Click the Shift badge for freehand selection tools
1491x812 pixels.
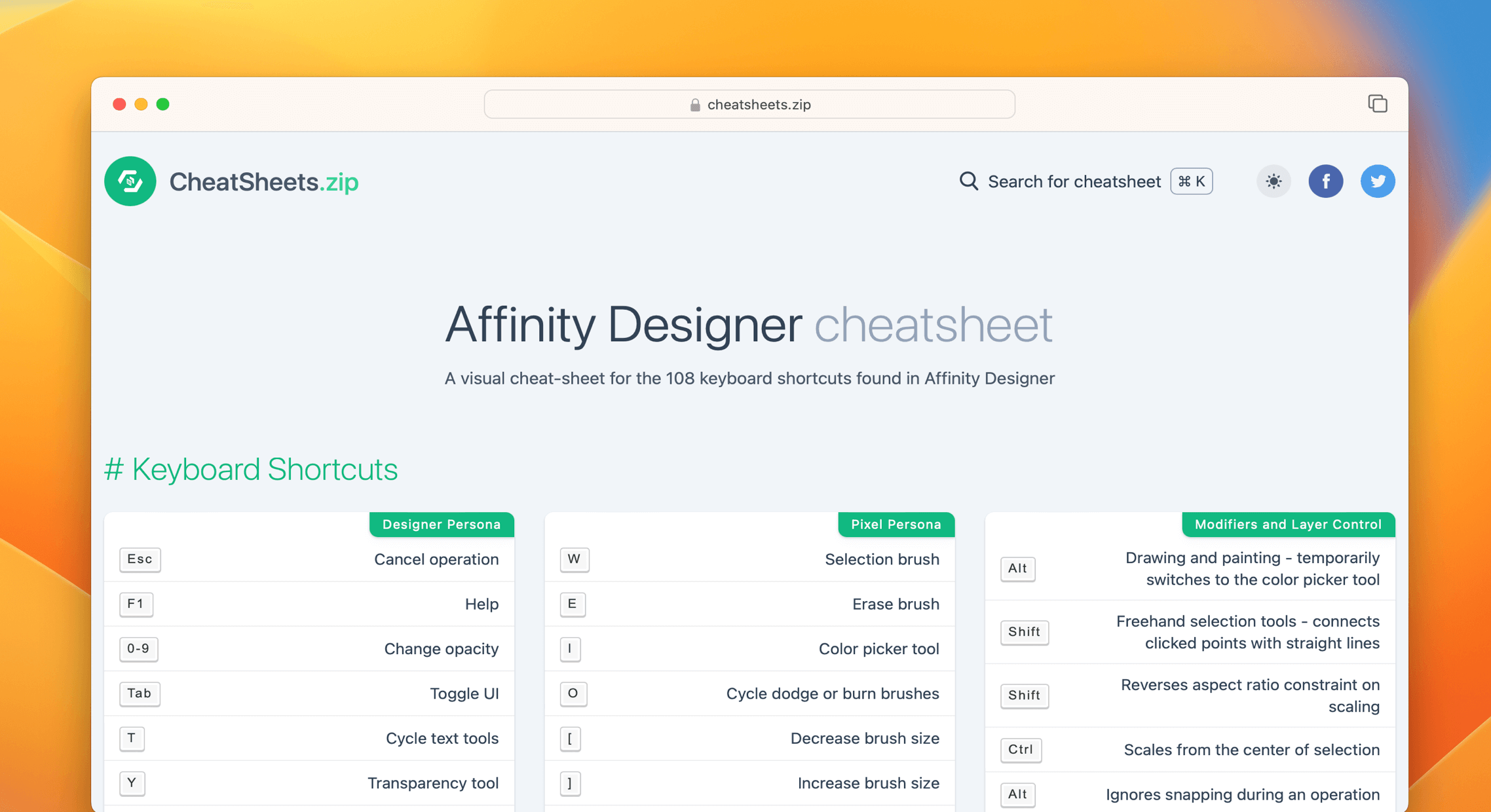click(x=1024, y=632)
